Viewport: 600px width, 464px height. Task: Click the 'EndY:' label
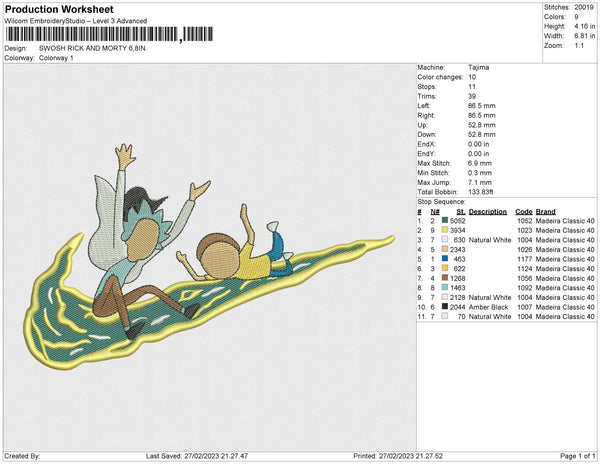(426, 154)
